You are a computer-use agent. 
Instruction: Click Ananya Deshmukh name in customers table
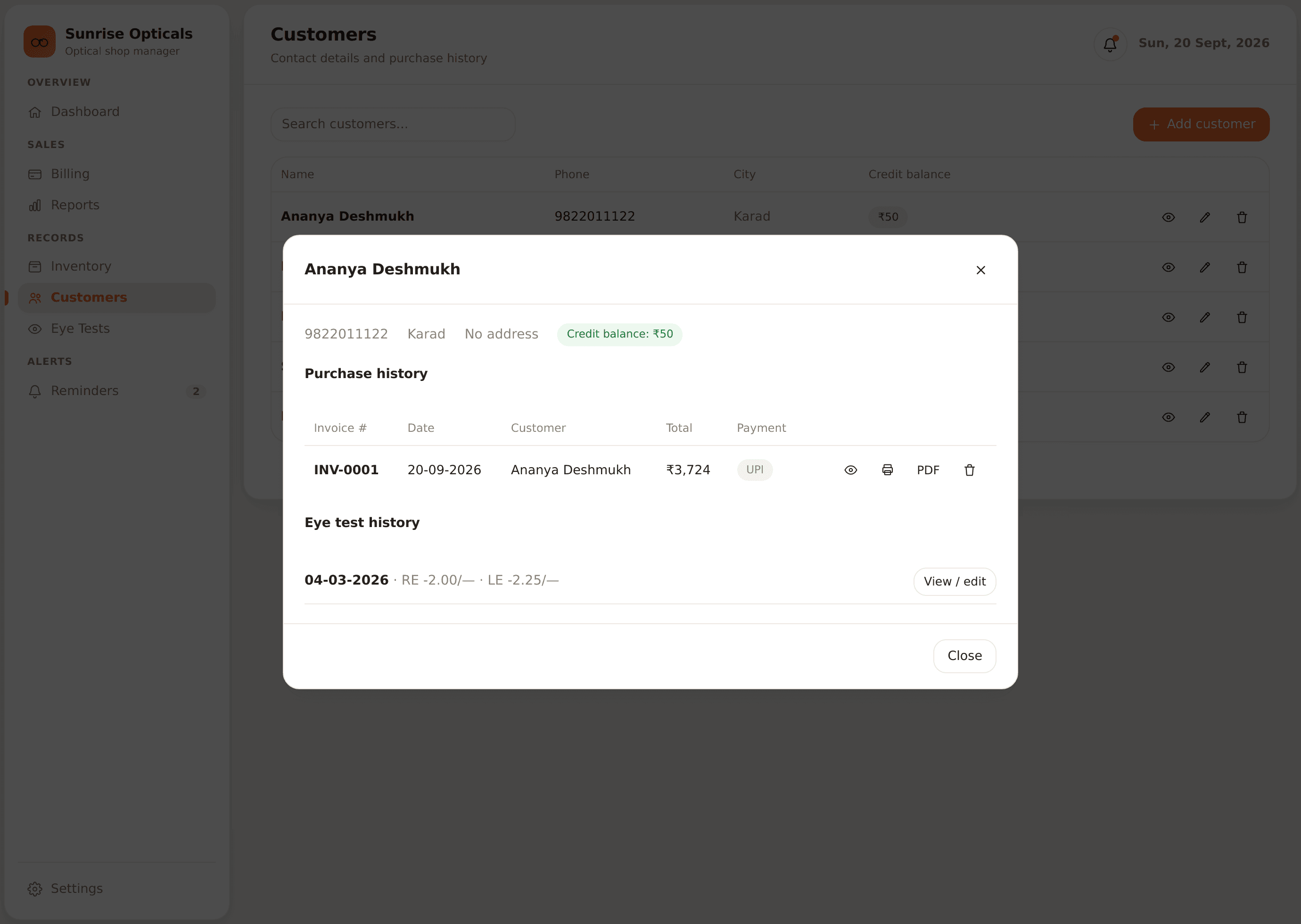[x=347, y=216]
